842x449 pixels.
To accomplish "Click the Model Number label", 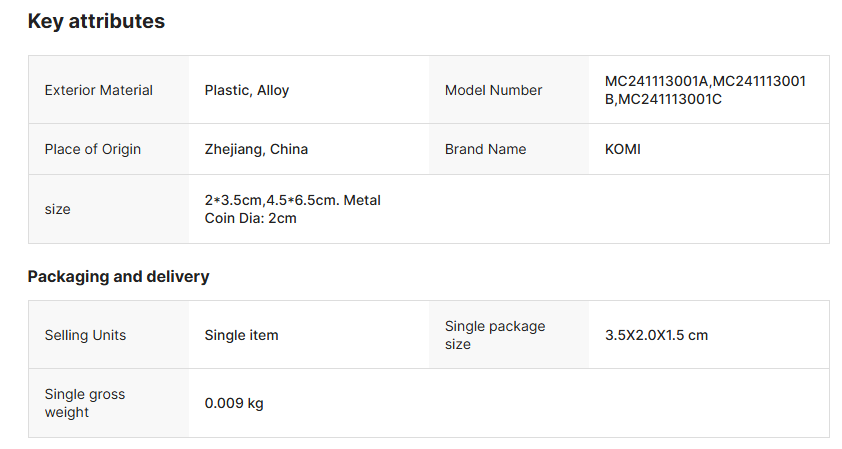I will pyautogui.click(x=494, y=90).
